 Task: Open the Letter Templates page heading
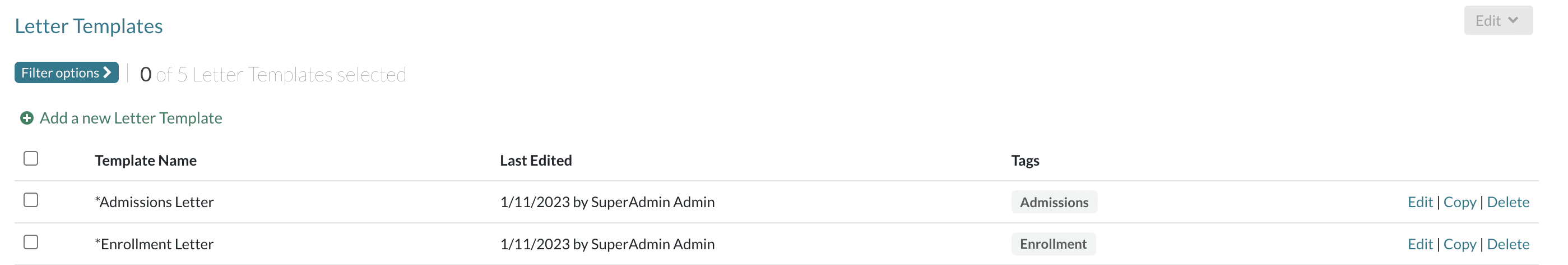pos(89,26)
